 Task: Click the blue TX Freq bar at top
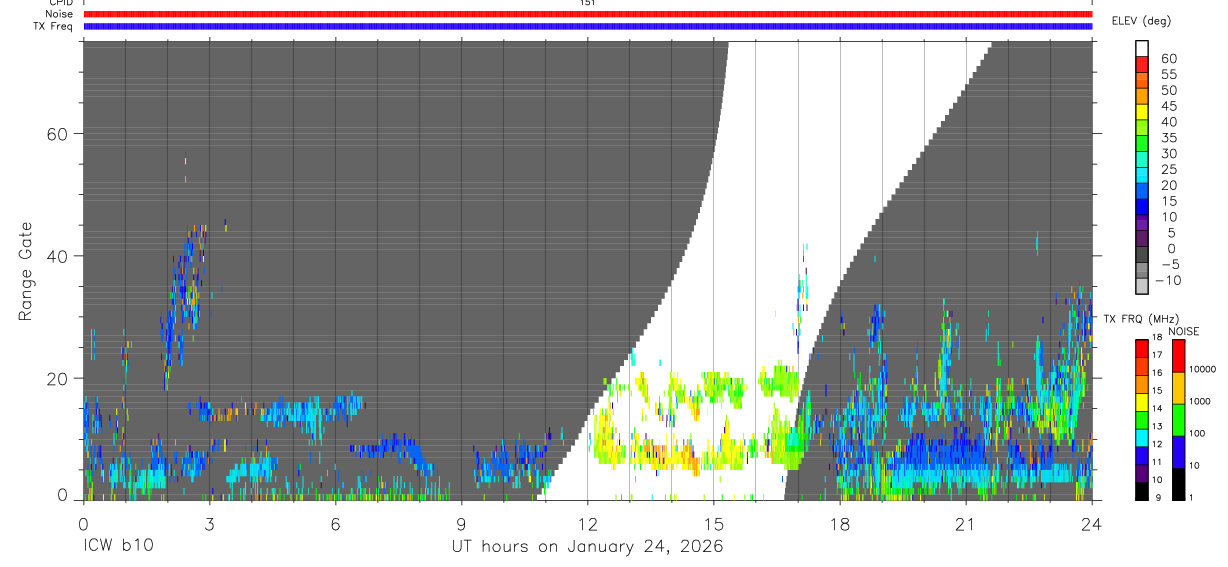coord(587,26)
